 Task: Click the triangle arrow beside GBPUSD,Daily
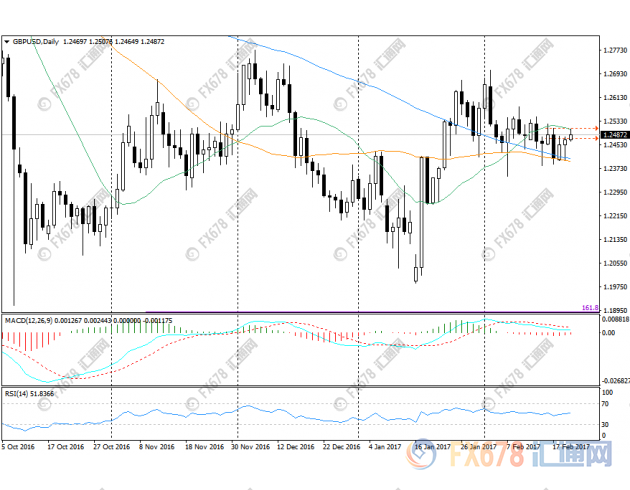7,41
